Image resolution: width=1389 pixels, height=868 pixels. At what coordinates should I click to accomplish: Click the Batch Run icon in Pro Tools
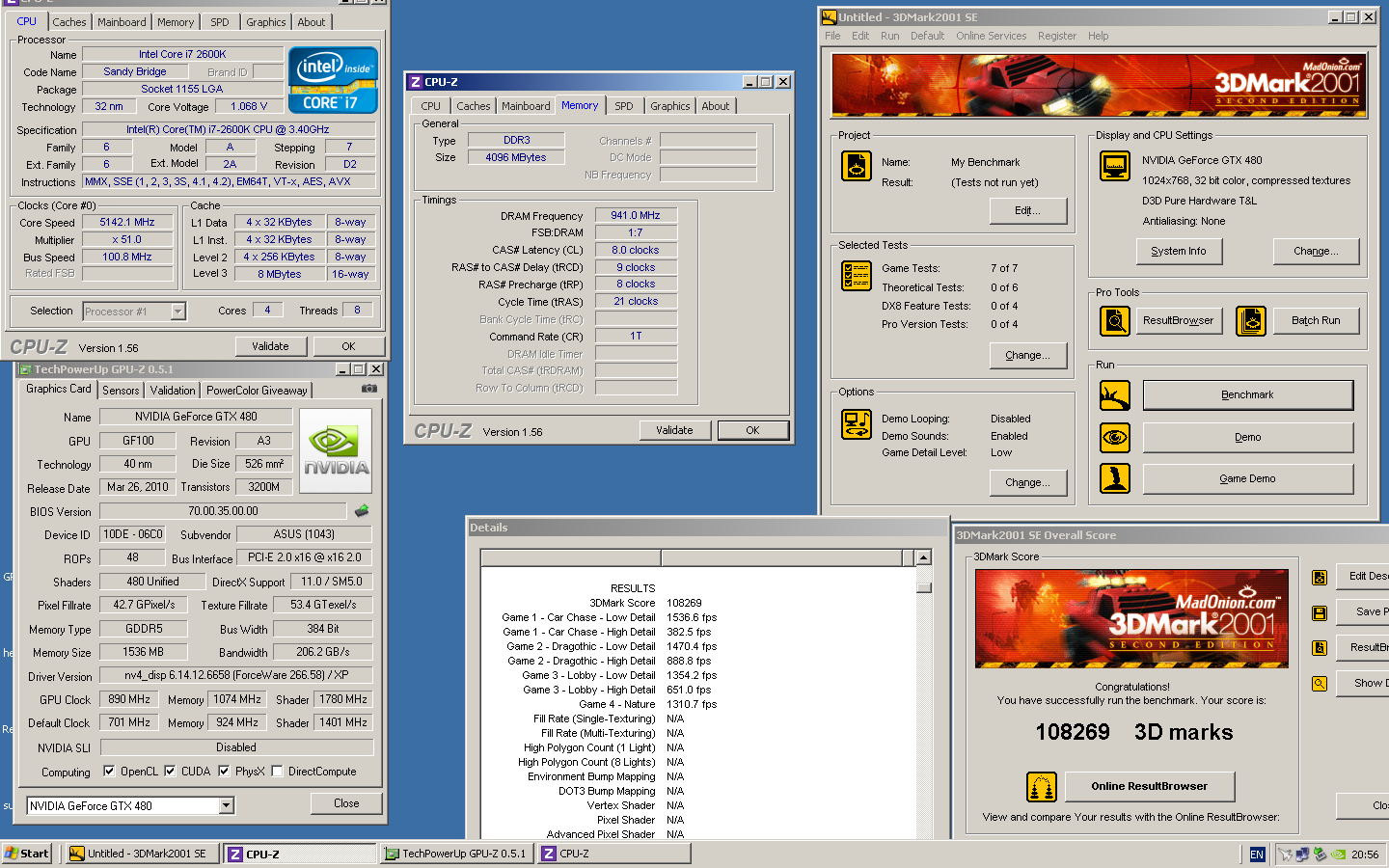[x=1251, y=320]
